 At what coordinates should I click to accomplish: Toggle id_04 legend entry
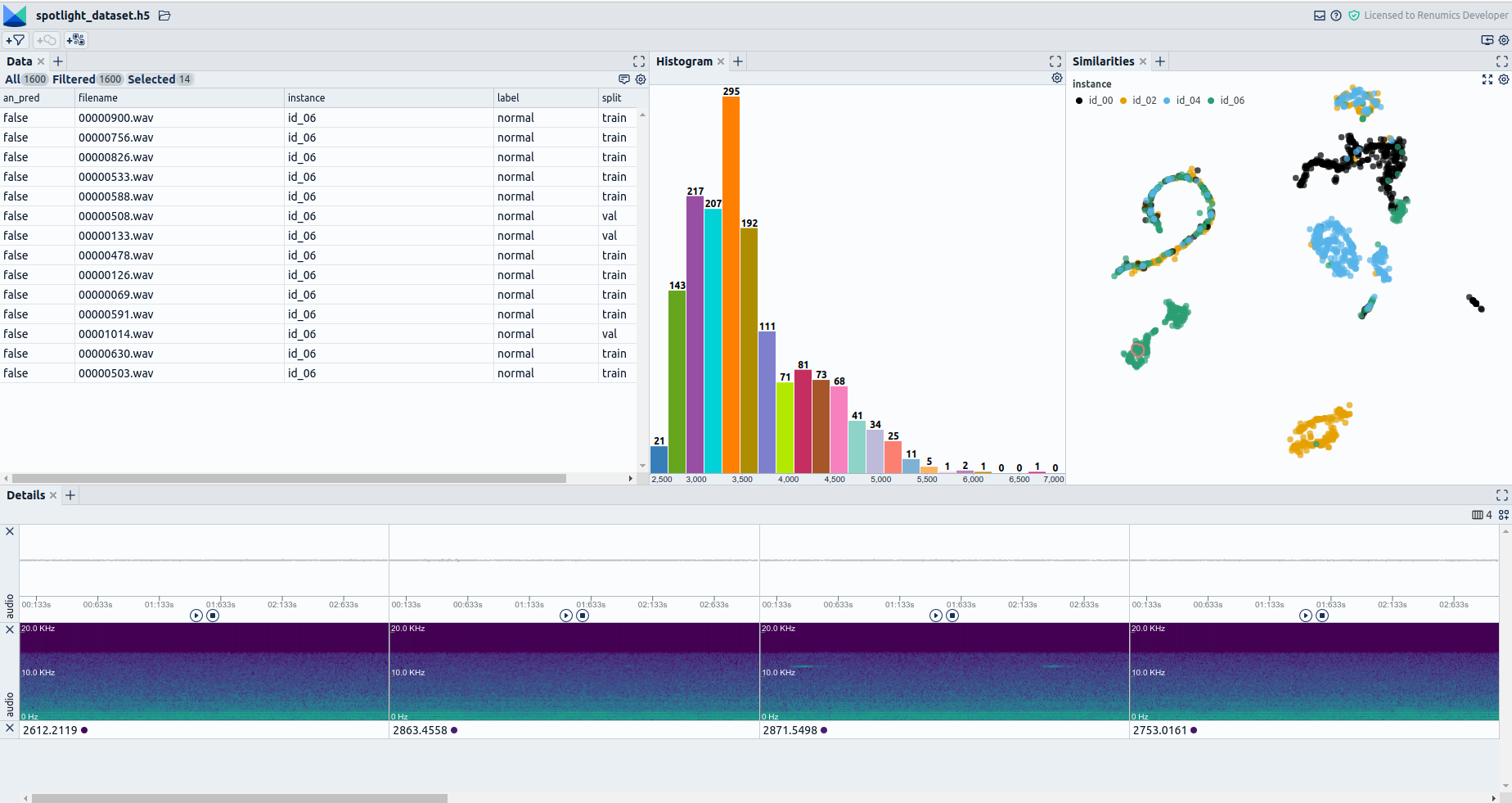pos(1182,101)
